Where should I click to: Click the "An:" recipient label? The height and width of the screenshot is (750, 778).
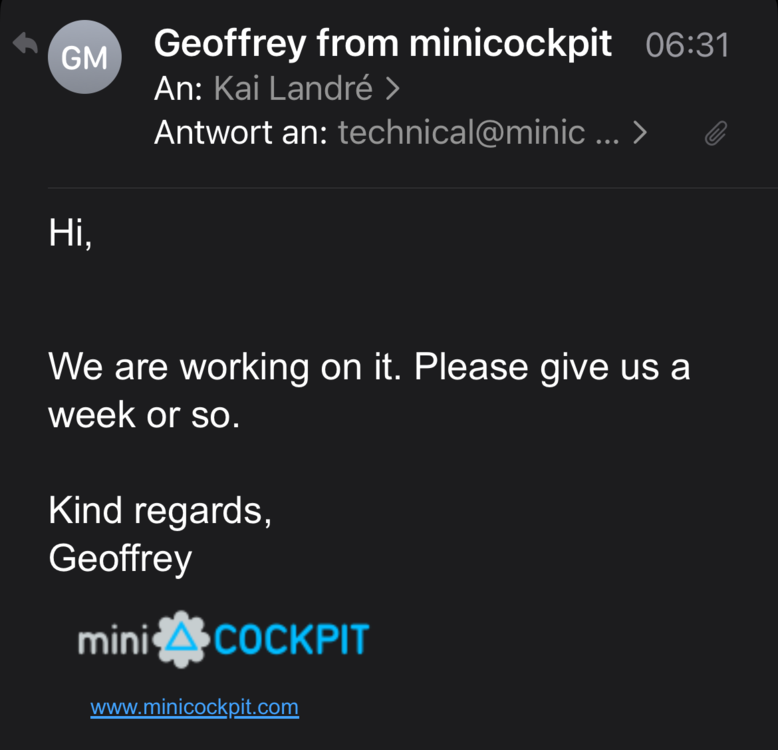(179, 89)
